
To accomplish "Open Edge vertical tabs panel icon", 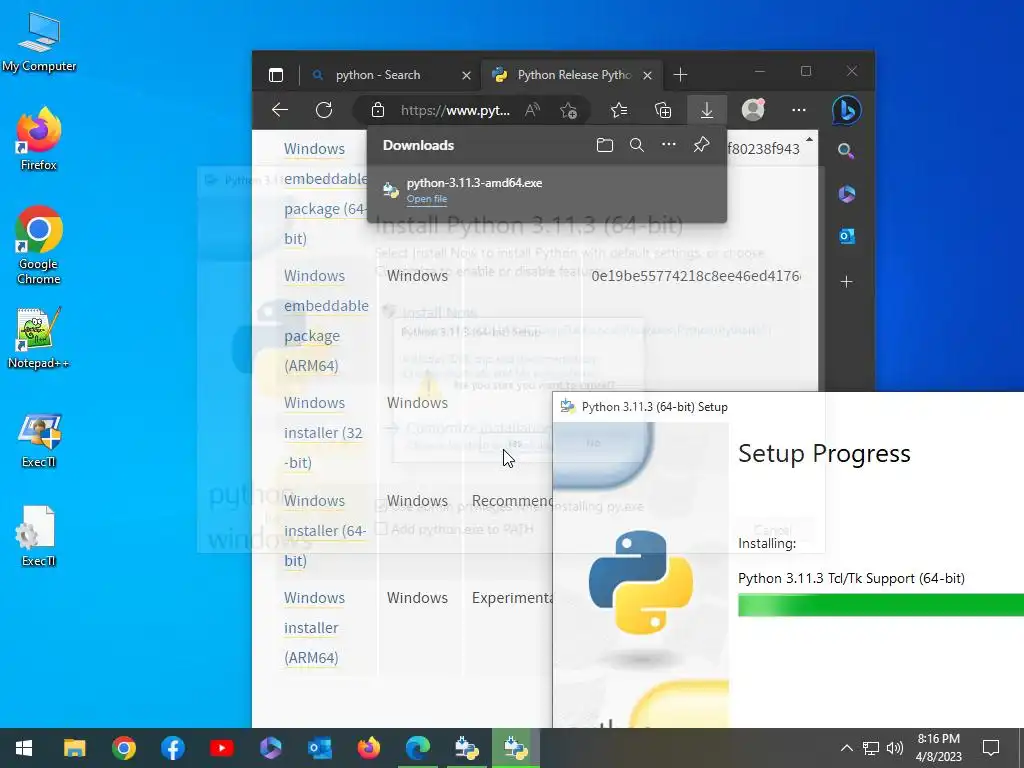I will coord(276,75).
